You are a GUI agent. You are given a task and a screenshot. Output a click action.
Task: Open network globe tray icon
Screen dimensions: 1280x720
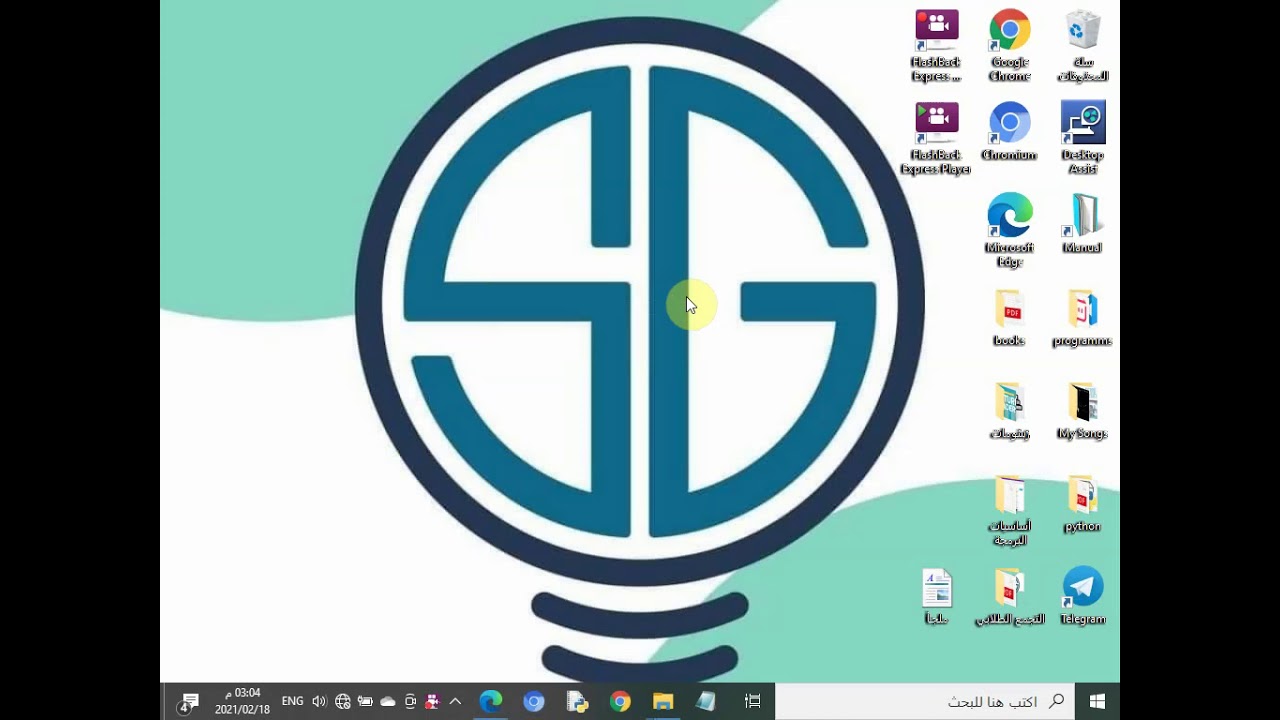click(x=342, y=702)
